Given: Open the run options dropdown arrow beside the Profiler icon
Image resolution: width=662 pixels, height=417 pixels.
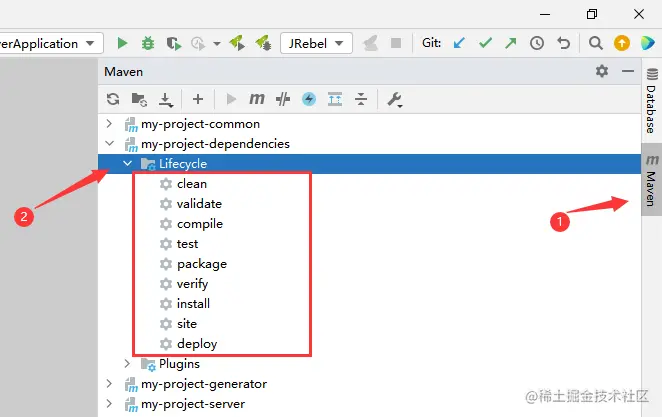Looking at the screenshot, I should [x=217, y=43].
